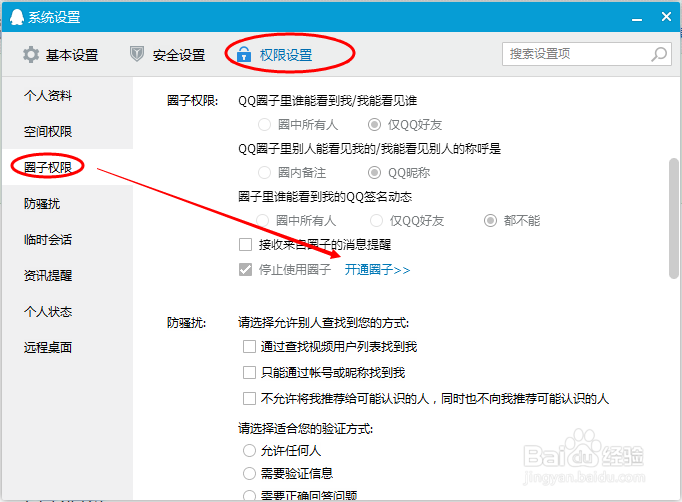Open the 基本设置 tab
The width and height of the screenshot is (682, 502).
coord(61,55)
